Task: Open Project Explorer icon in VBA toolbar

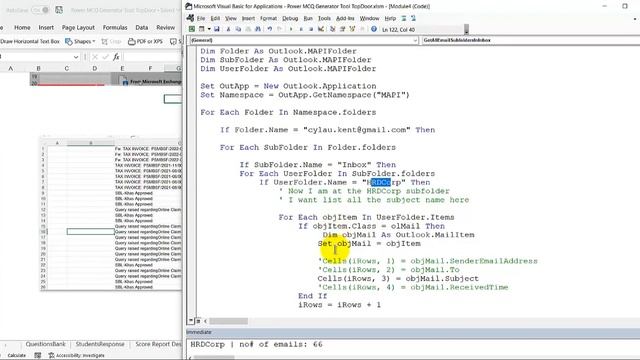Action: pyautogui.click(x=332, y=29)
